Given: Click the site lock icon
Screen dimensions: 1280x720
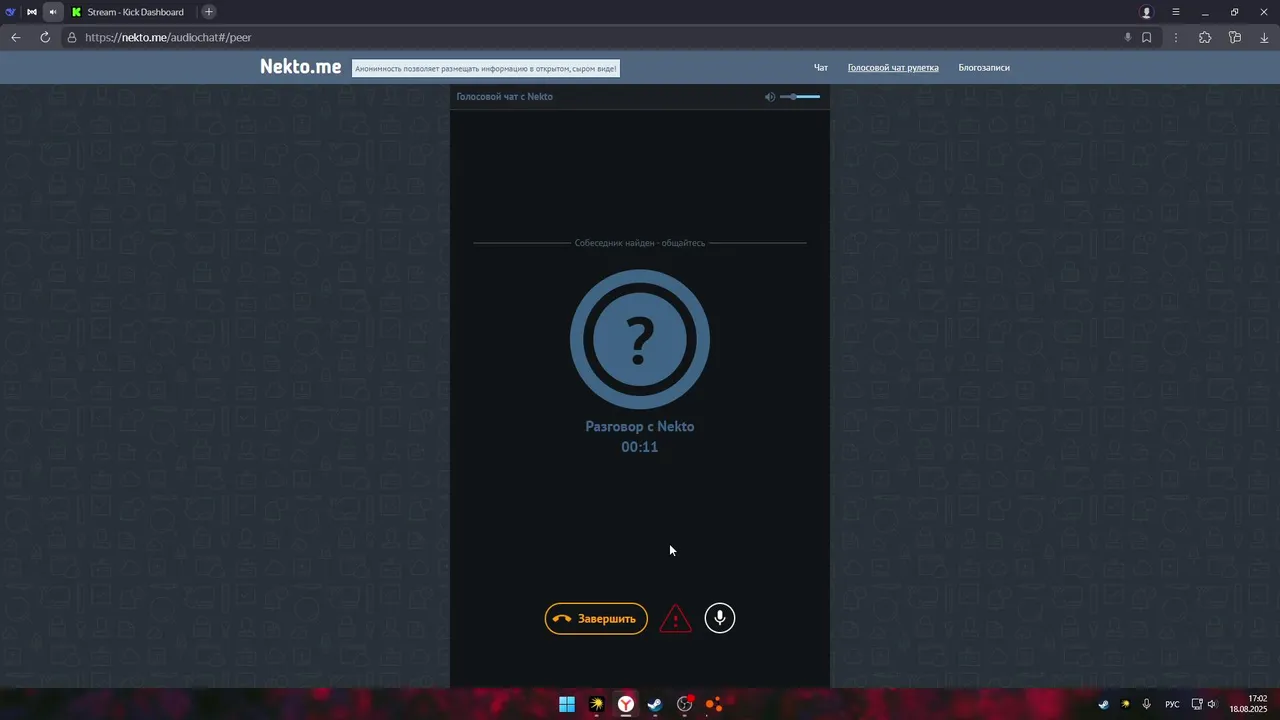Looking at the screenshot, I should click(x=72, y=38).
